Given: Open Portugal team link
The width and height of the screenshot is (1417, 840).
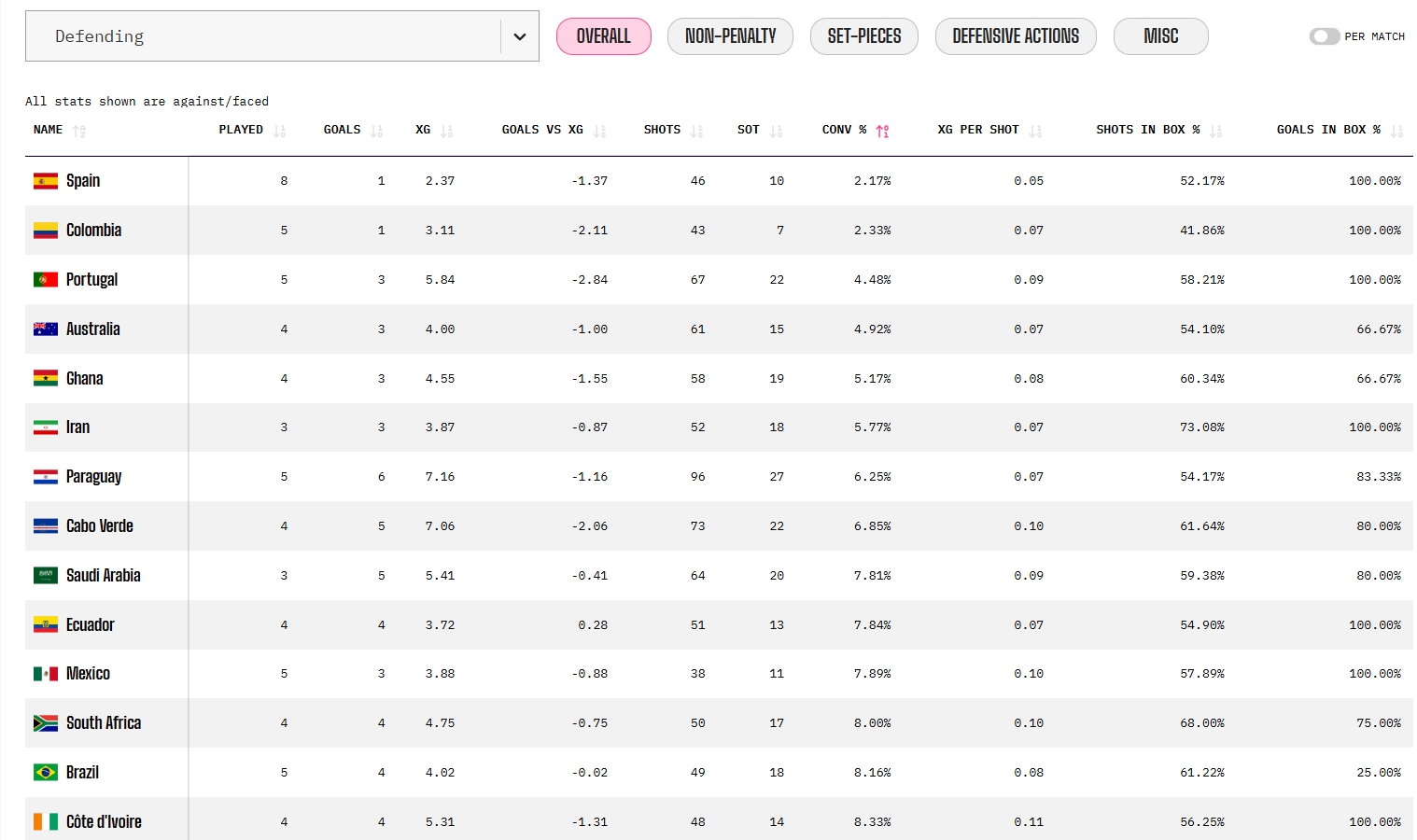Looking at the screenshot, I should (x=91, y=280).
